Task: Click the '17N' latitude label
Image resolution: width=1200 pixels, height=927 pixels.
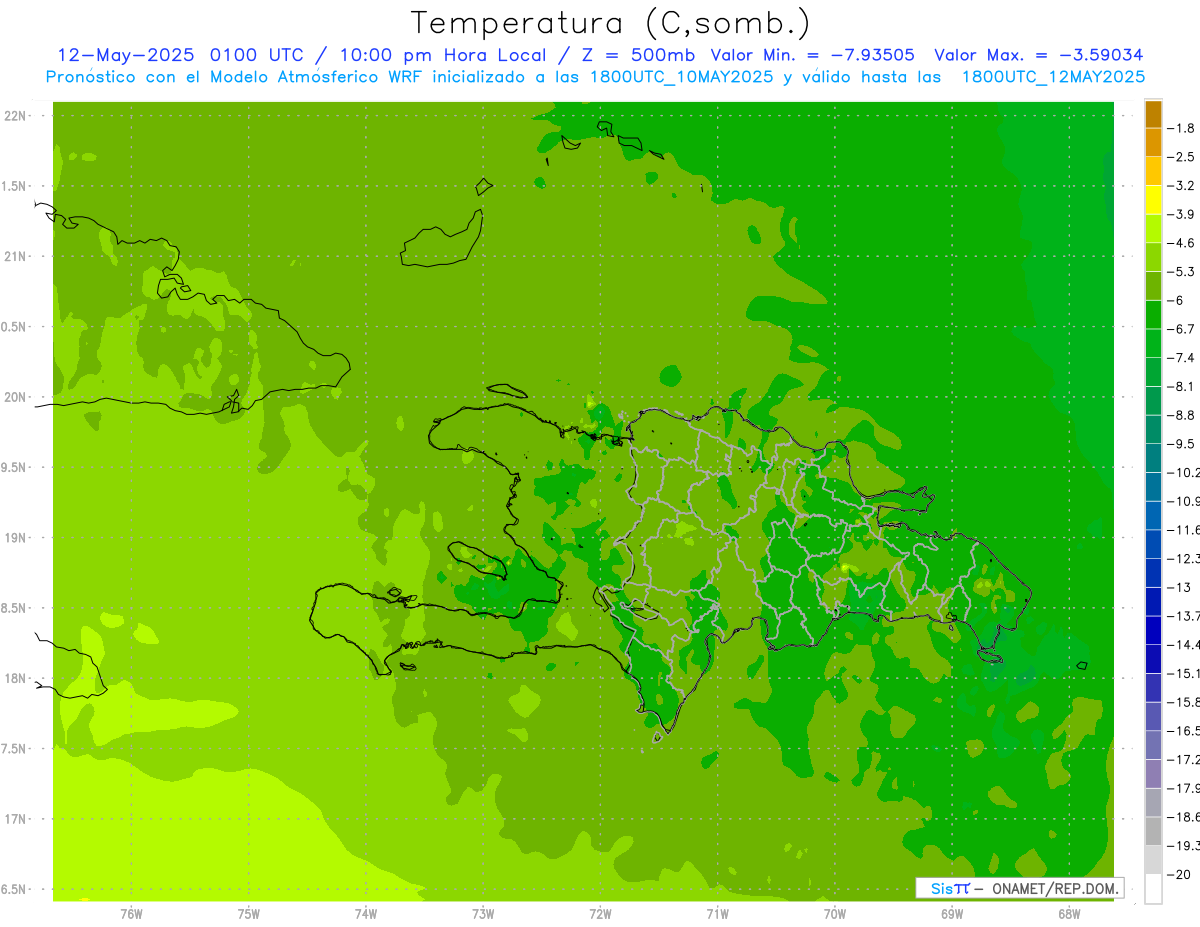Action: point(16,819)
